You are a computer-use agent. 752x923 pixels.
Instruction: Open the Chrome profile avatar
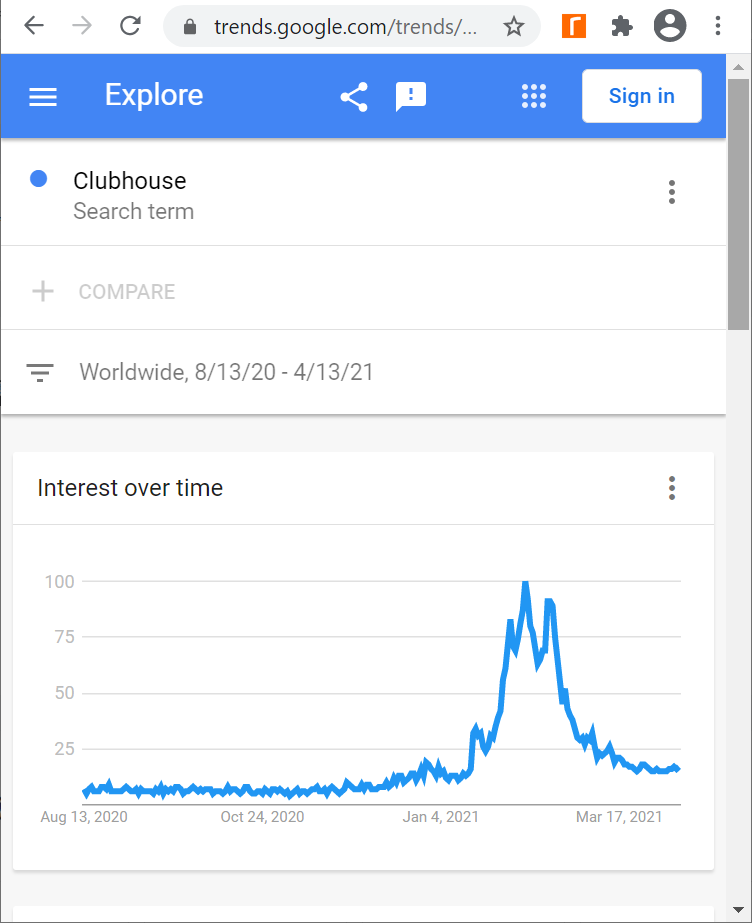pos(670,26)
